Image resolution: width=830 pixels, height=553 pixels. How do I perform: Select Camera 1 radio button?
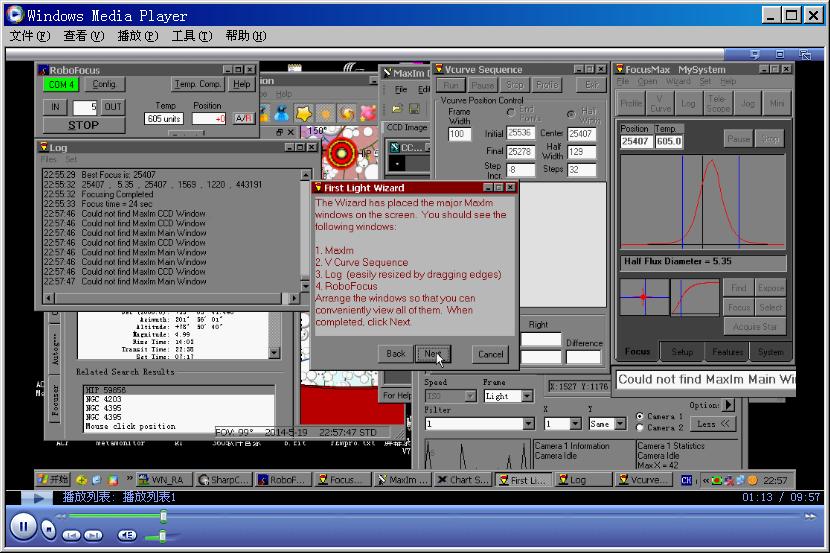[x=640, y=416]
